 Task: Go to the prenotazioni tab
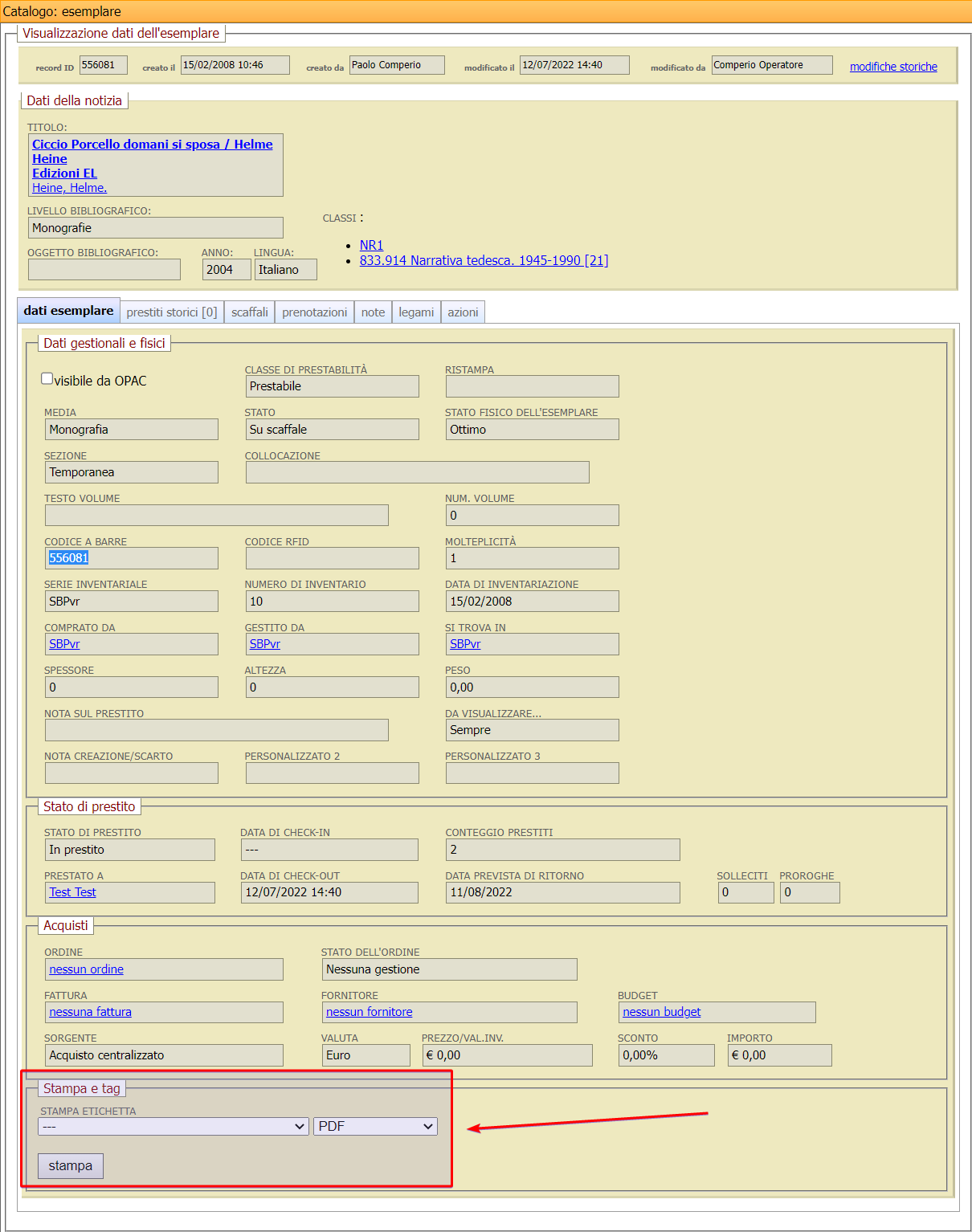pos(314,312)
